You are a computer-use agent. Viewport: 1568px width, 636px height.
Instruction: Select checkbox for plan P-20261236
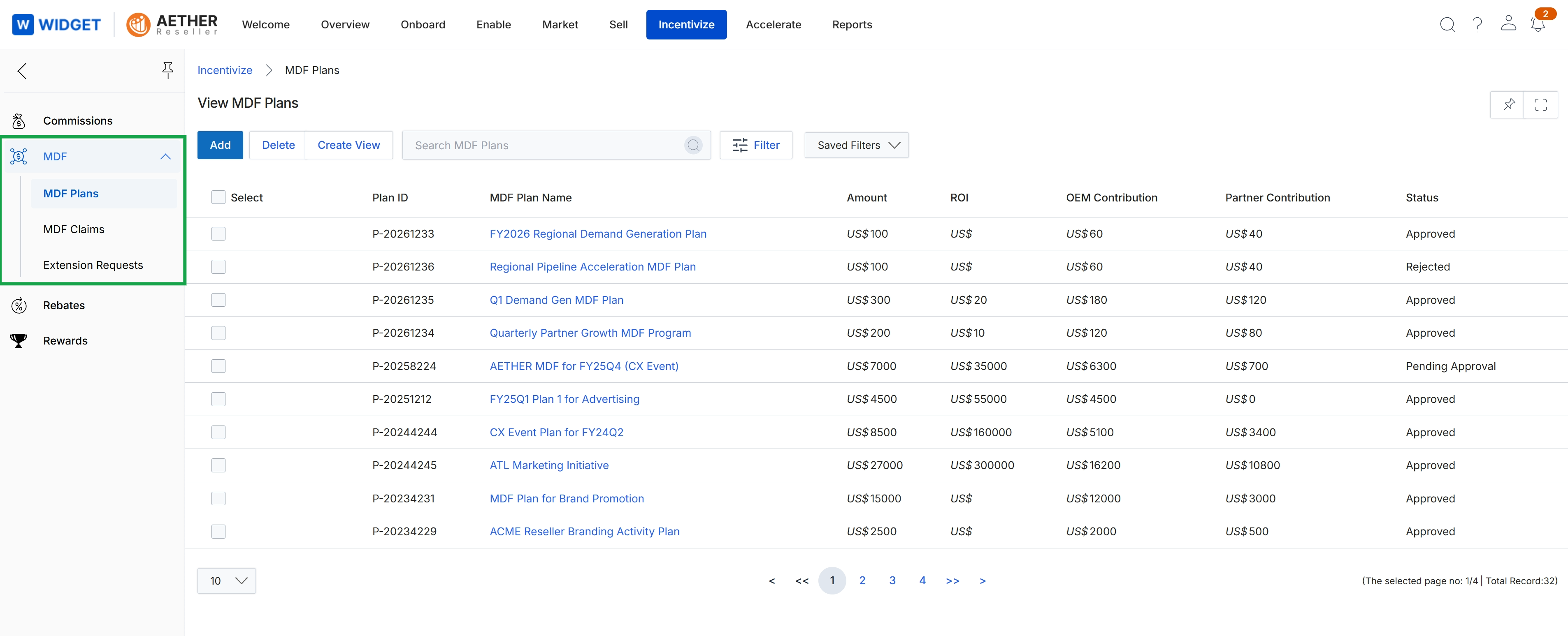218,267
